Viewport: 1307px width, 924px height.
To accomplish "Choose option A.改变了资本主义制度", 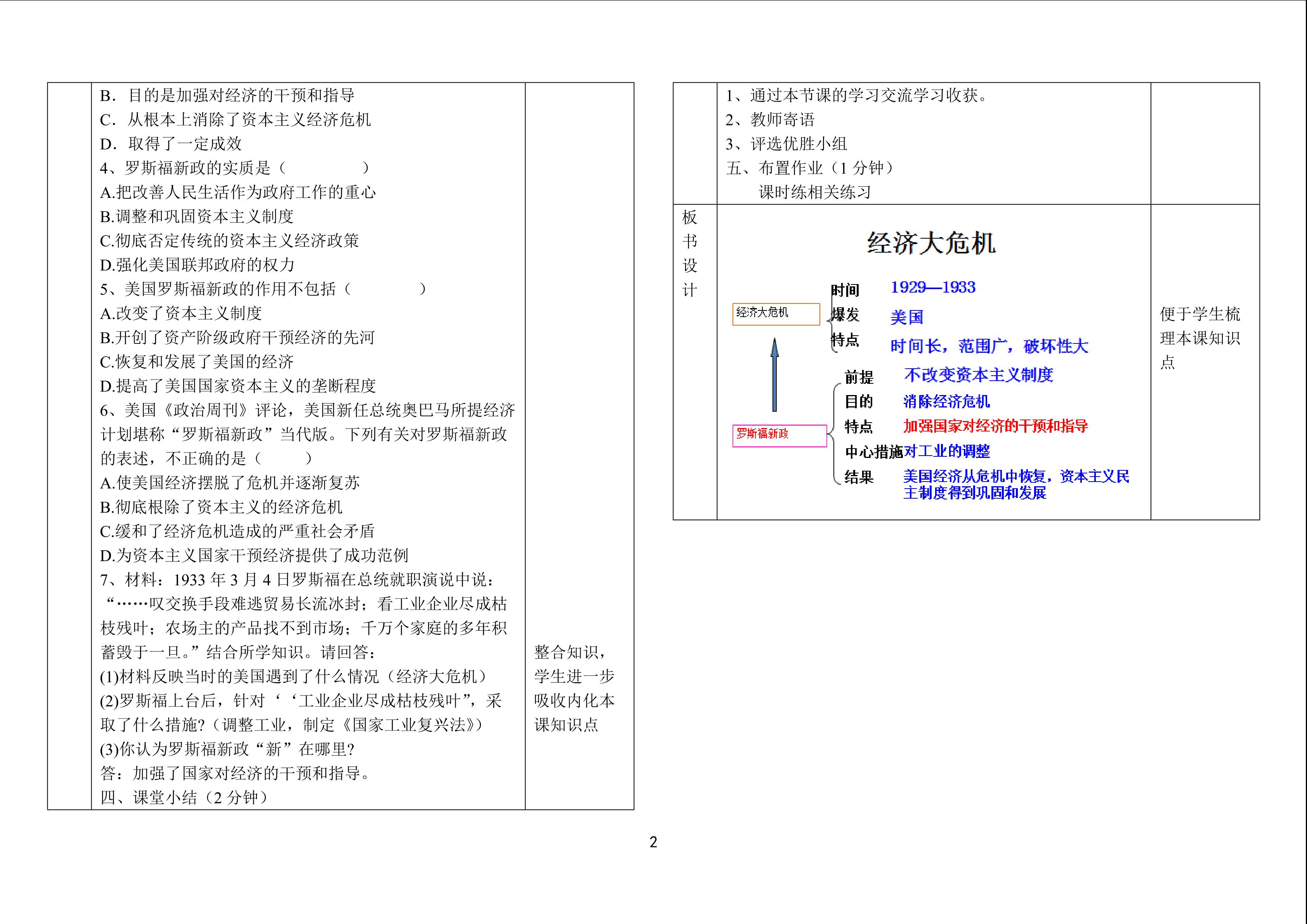I will coord(181,314).
